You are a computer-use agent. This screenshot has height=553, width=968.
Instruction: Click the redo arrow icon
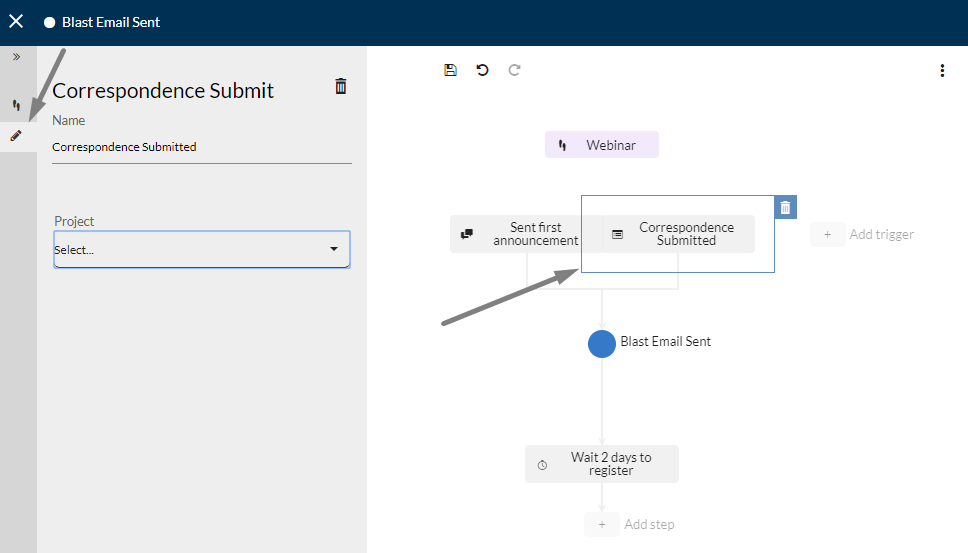click(514, 70)
